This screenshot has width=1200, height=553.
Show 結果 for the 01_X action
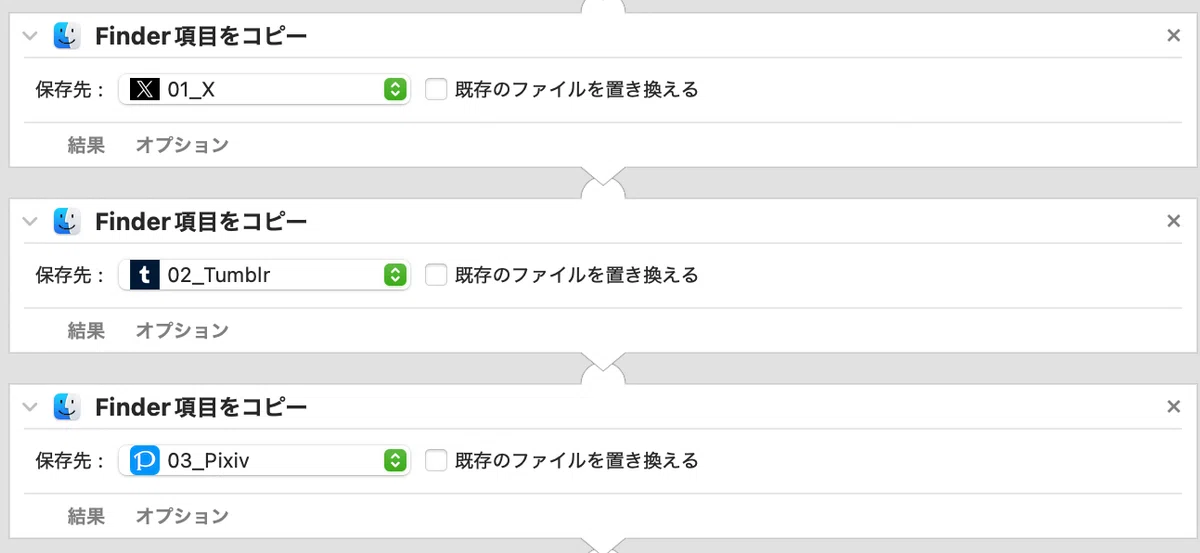click(x=86, y=145)
